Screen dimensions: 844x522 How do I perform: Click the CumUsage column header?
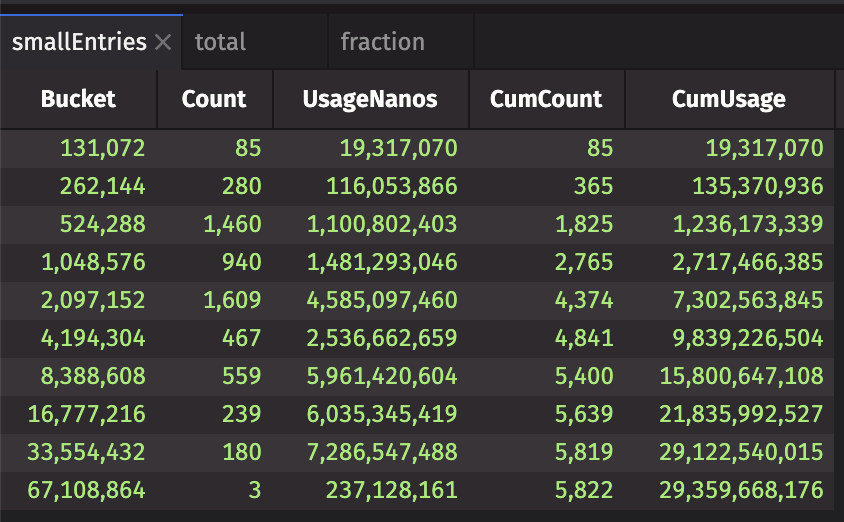coord(728,99)
